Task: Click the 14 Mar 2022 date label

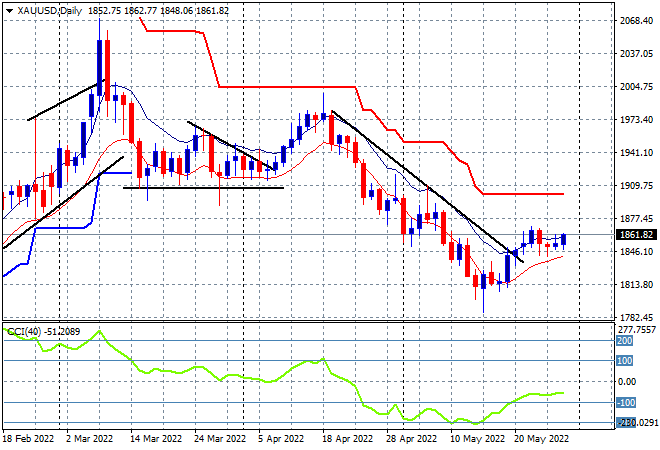Action: (x=157, y=439)
